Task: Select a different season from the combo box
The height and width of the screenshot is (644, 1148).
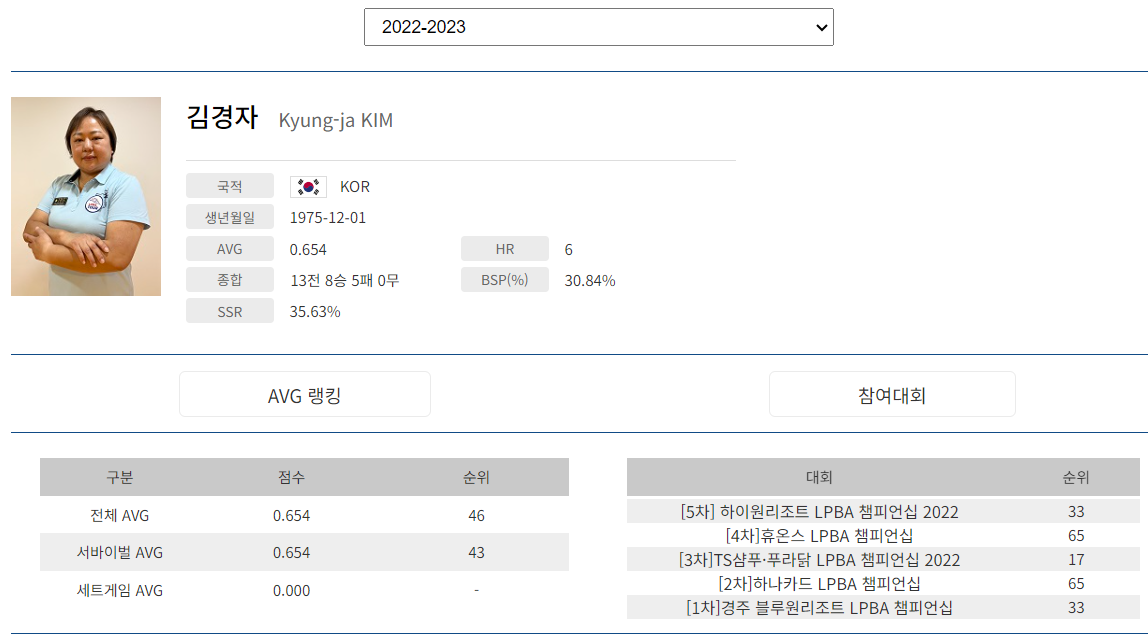Action: point(598,27)
